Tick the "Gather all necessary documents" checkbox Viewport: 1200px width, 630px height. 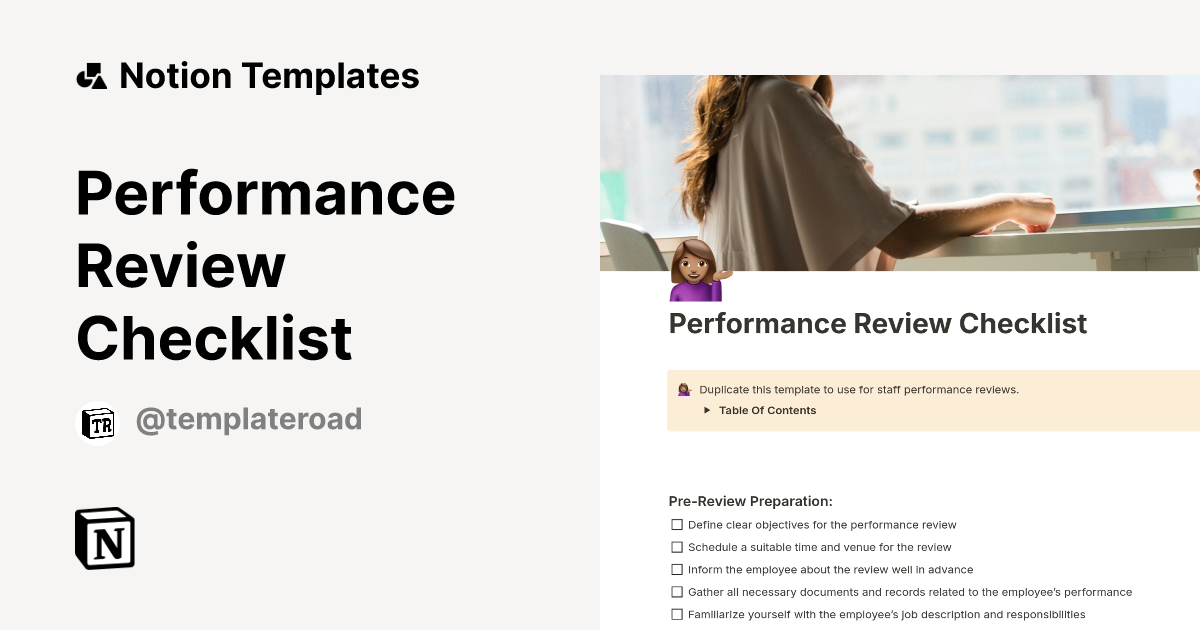[x=677, y=591]
